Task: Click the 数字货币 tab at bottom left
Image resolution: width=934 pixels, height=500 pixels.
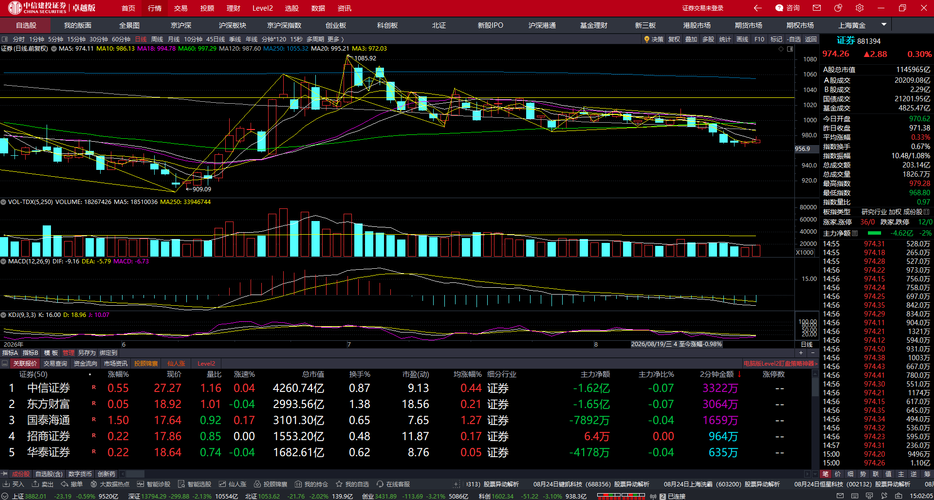Action: 78,474
